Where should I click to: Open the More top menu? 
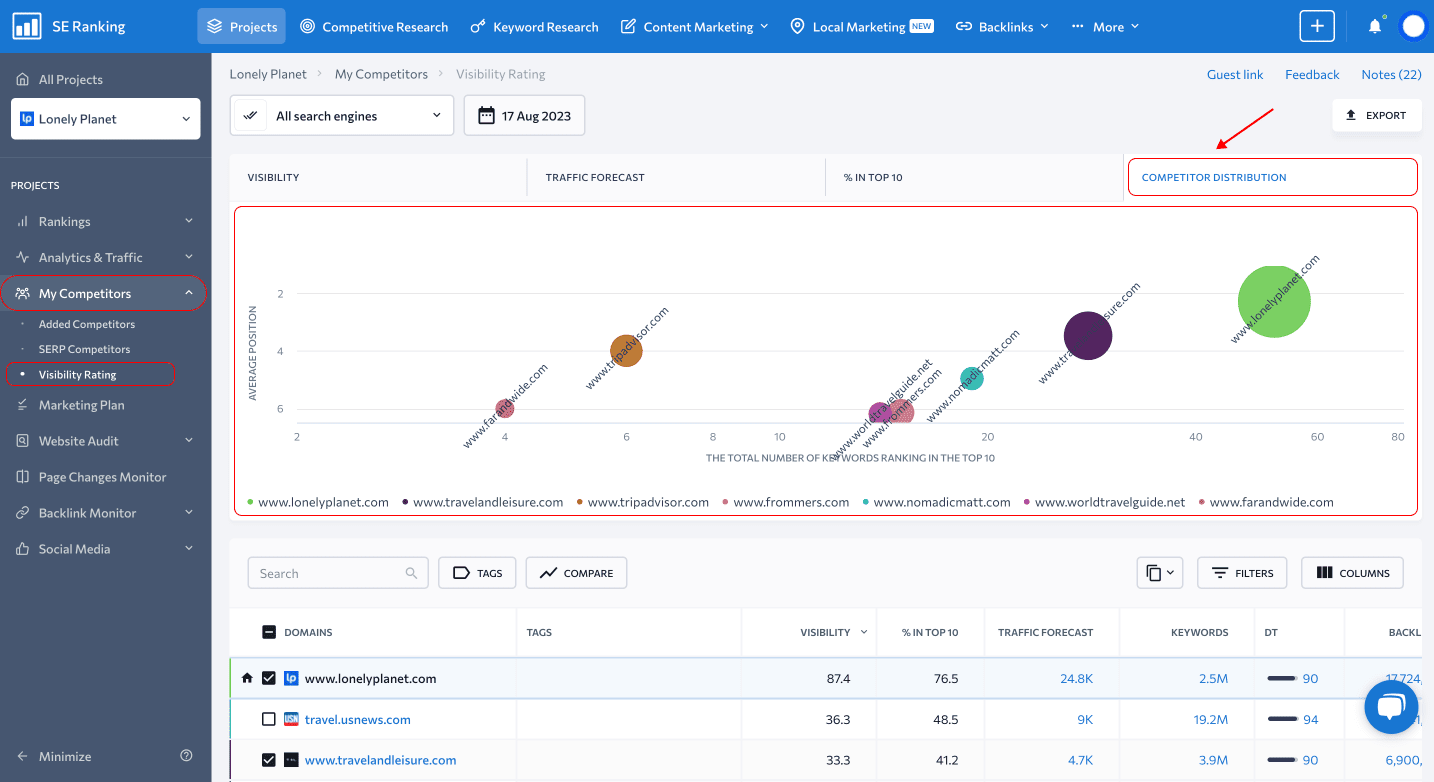(x=1105, y=27)
